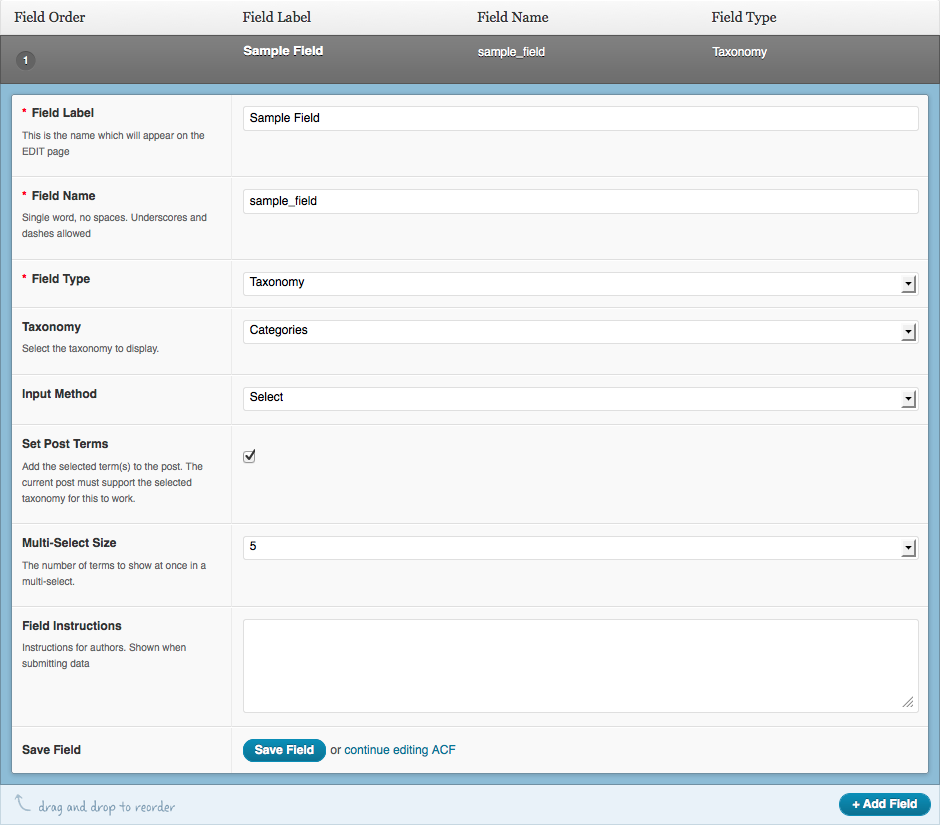
Task: Click the Field Label text input
Action: click(580, 118)
